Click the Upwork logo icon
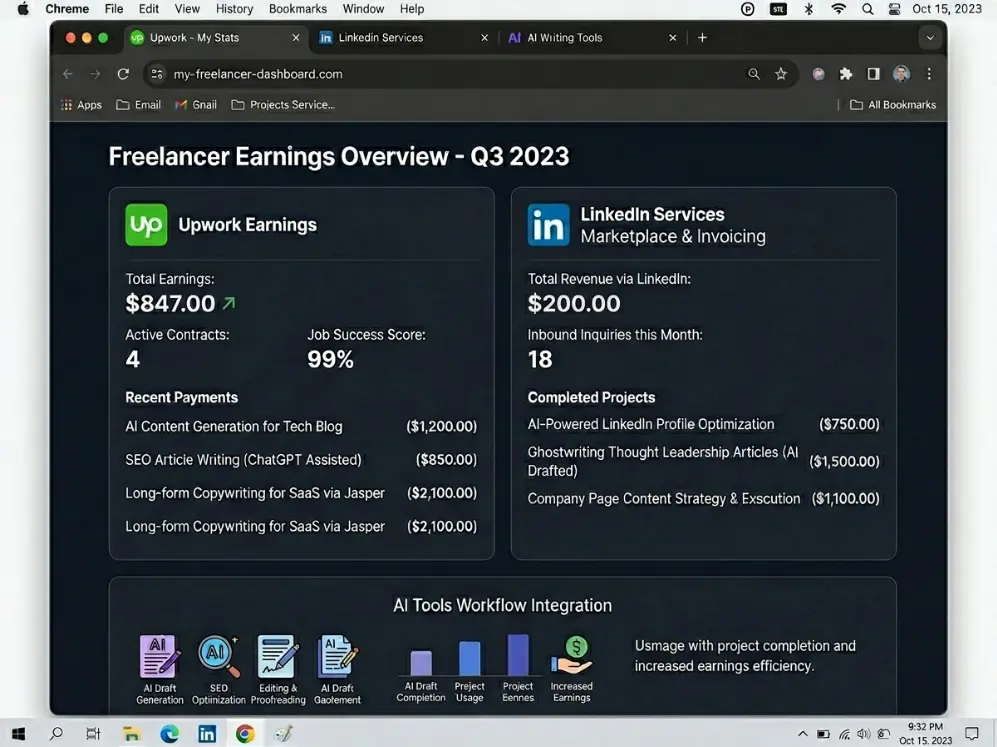Screen dimensions: 997x747 [x=146, y=224]
